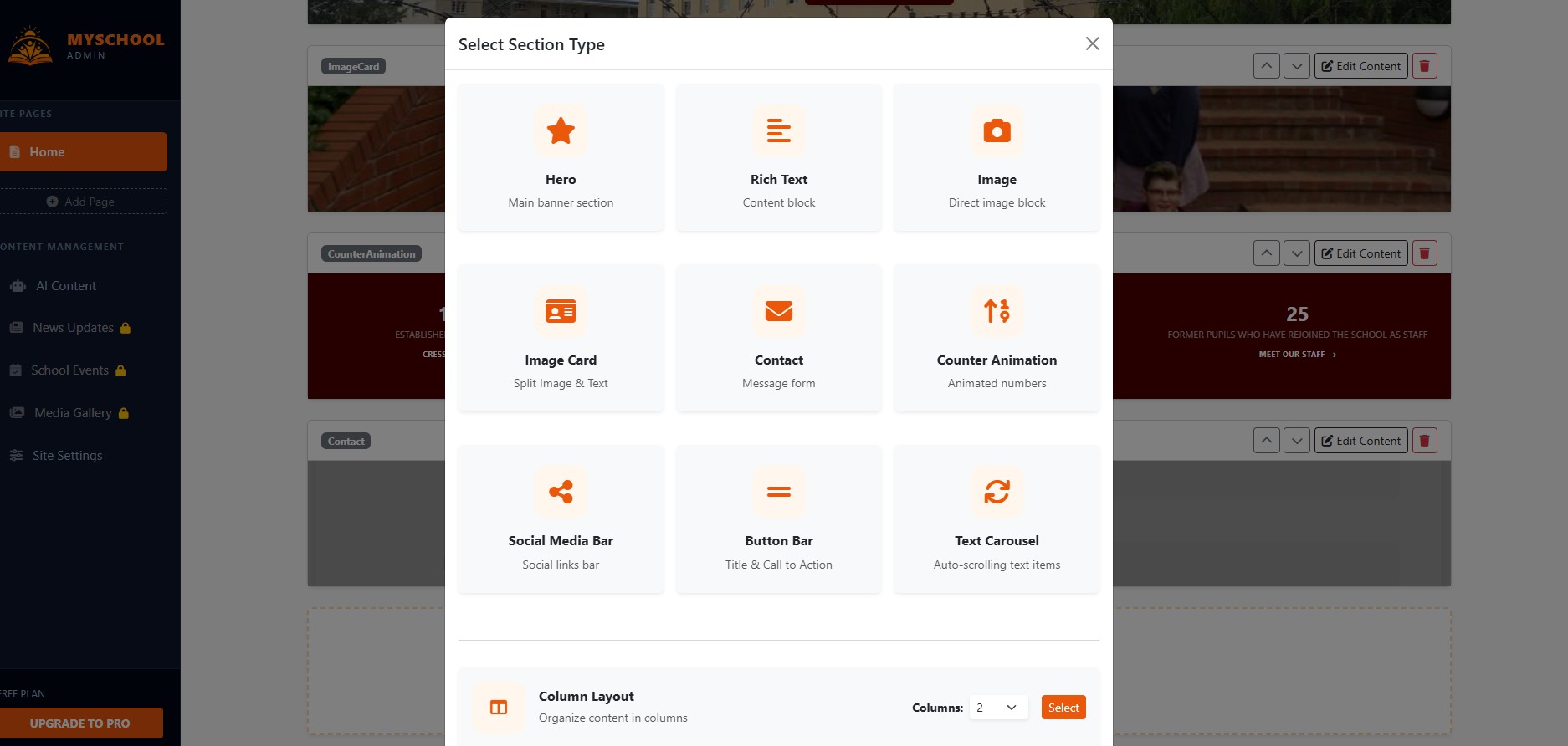This screenshot has width=1568, height=746.
Task: Select the Hero star icon
Action: [561, 130]
